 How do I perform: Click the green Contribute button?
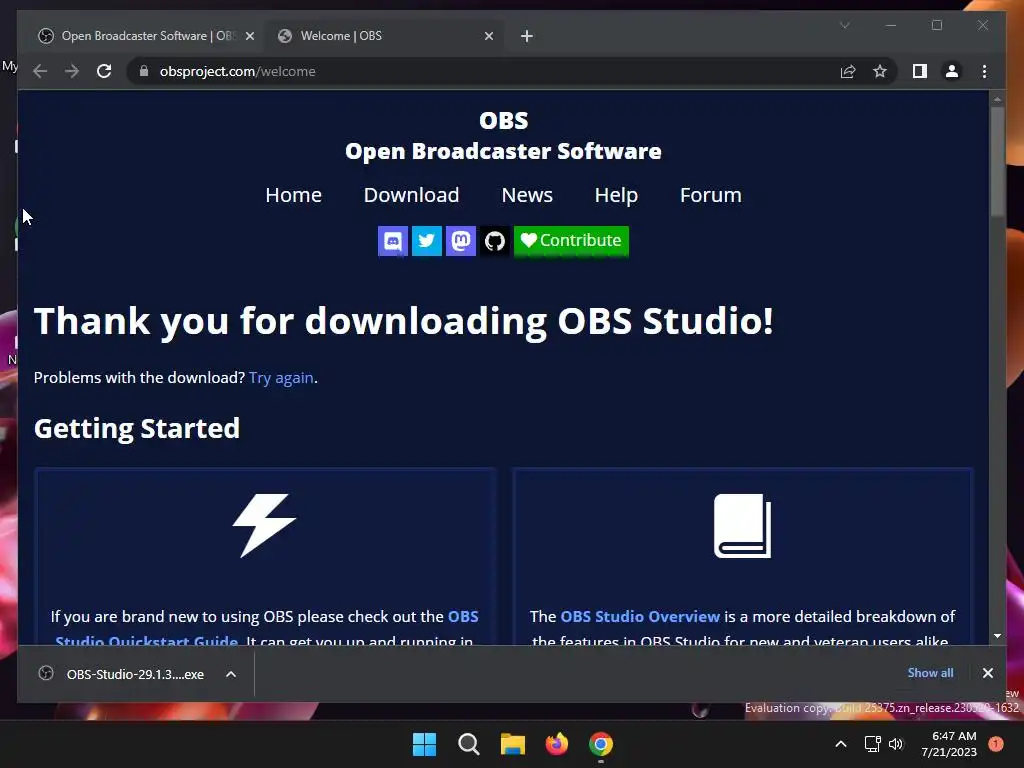(x=571, y=241)
